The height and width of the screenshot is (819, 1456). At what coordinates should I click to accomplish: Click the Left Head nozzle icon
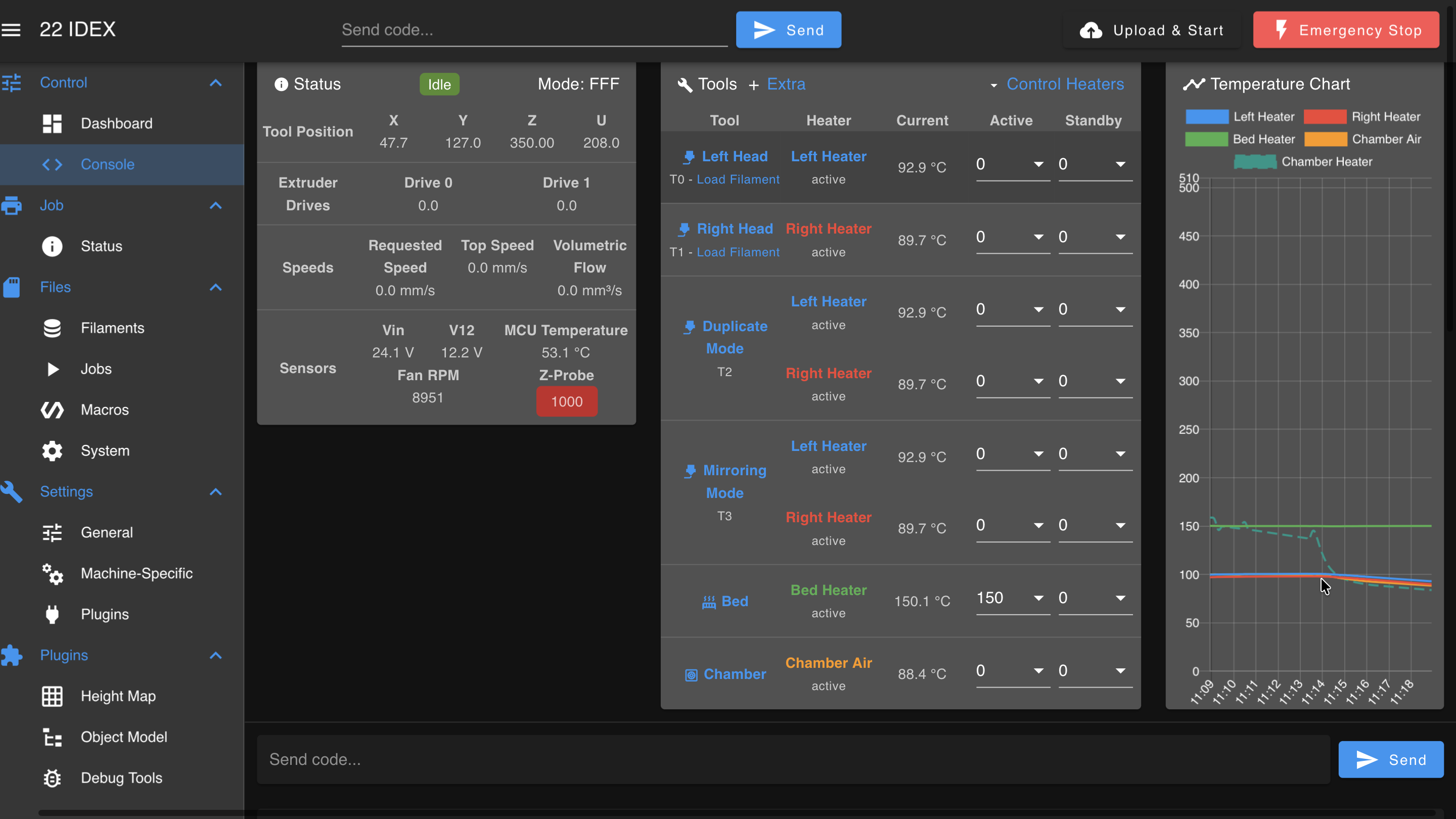689,157
